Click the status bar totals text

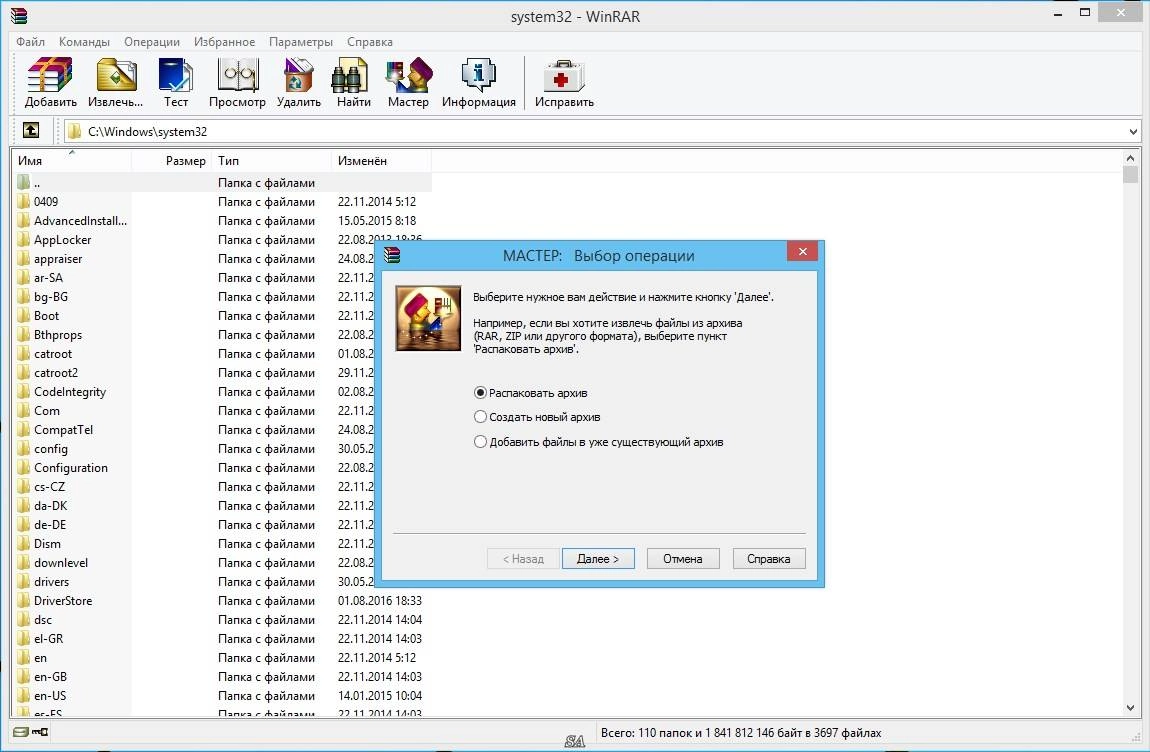[741, 732]
